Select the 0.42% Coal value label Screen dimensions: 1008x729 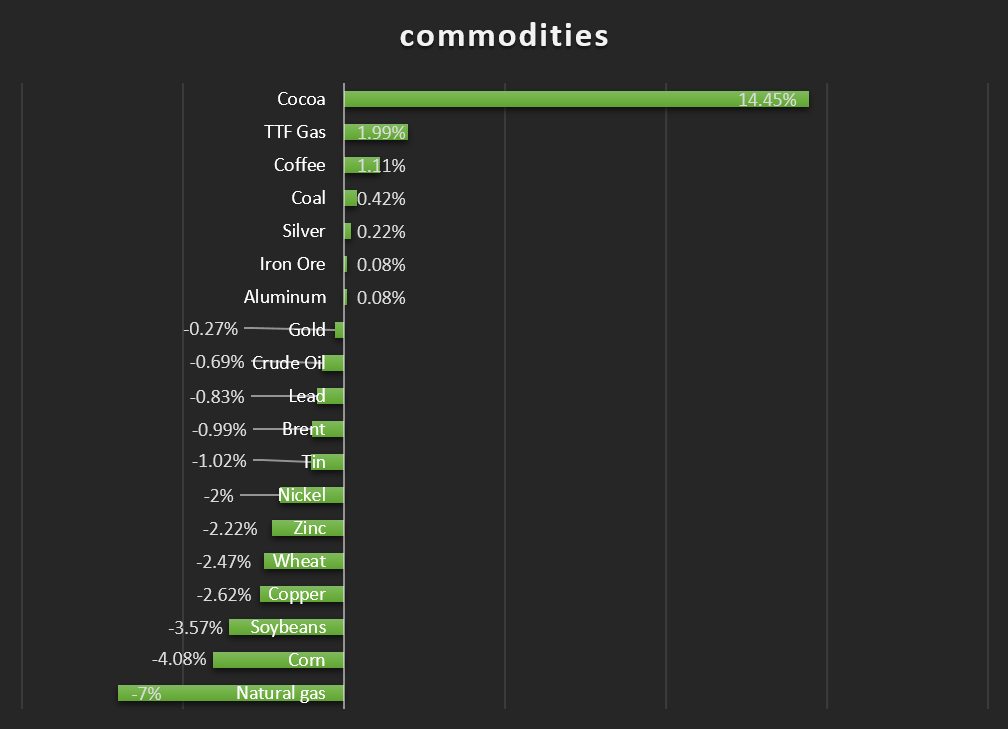pos(381,198)
